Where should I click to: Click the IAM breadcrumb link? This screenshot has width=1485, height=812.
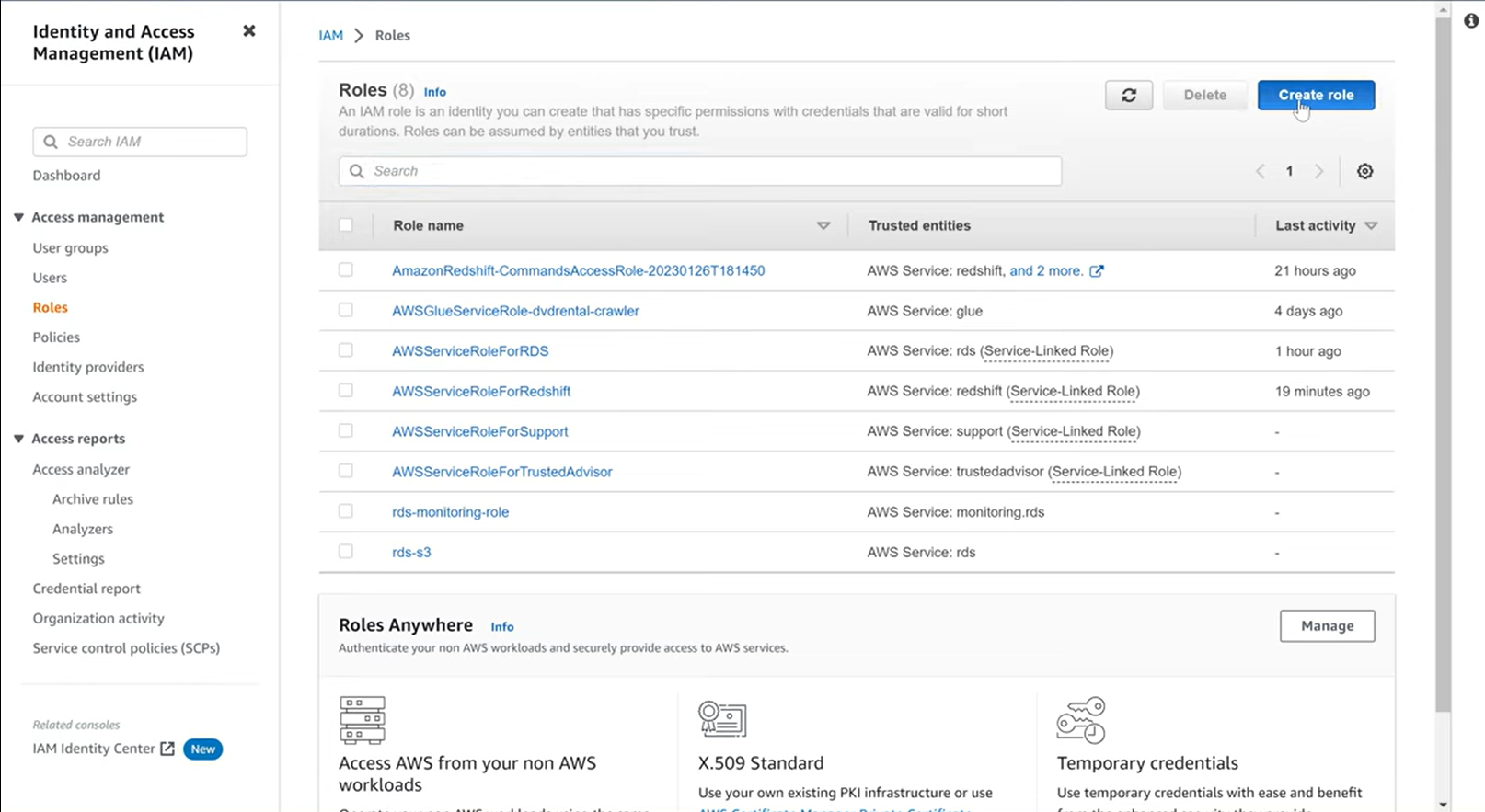coord(330,35)
